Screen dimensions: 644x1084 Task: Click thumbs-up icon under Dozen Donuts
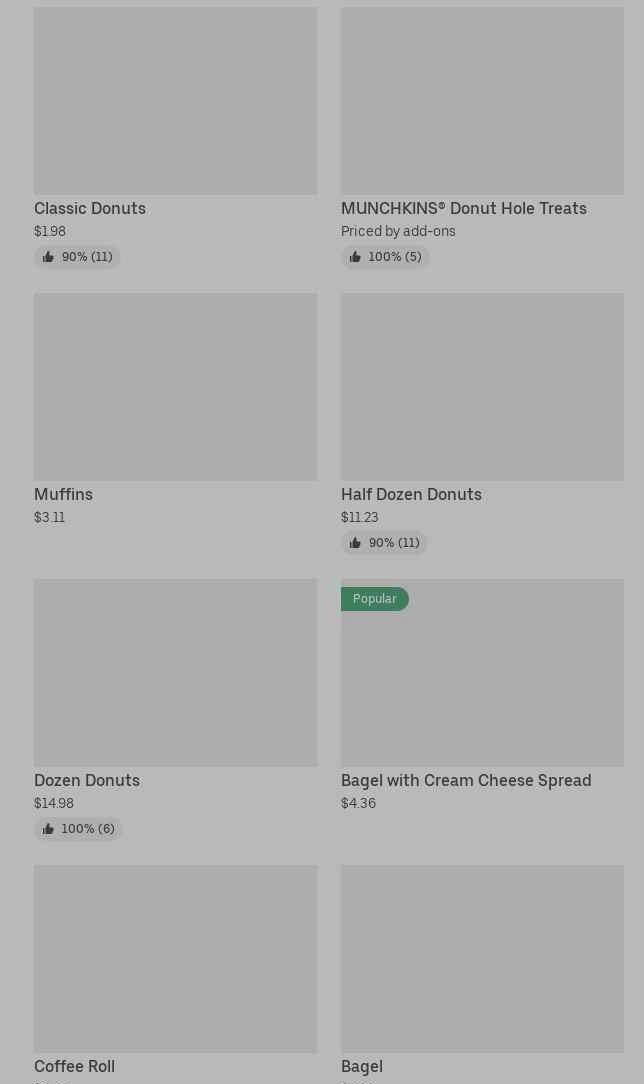[x=48, y=829]
